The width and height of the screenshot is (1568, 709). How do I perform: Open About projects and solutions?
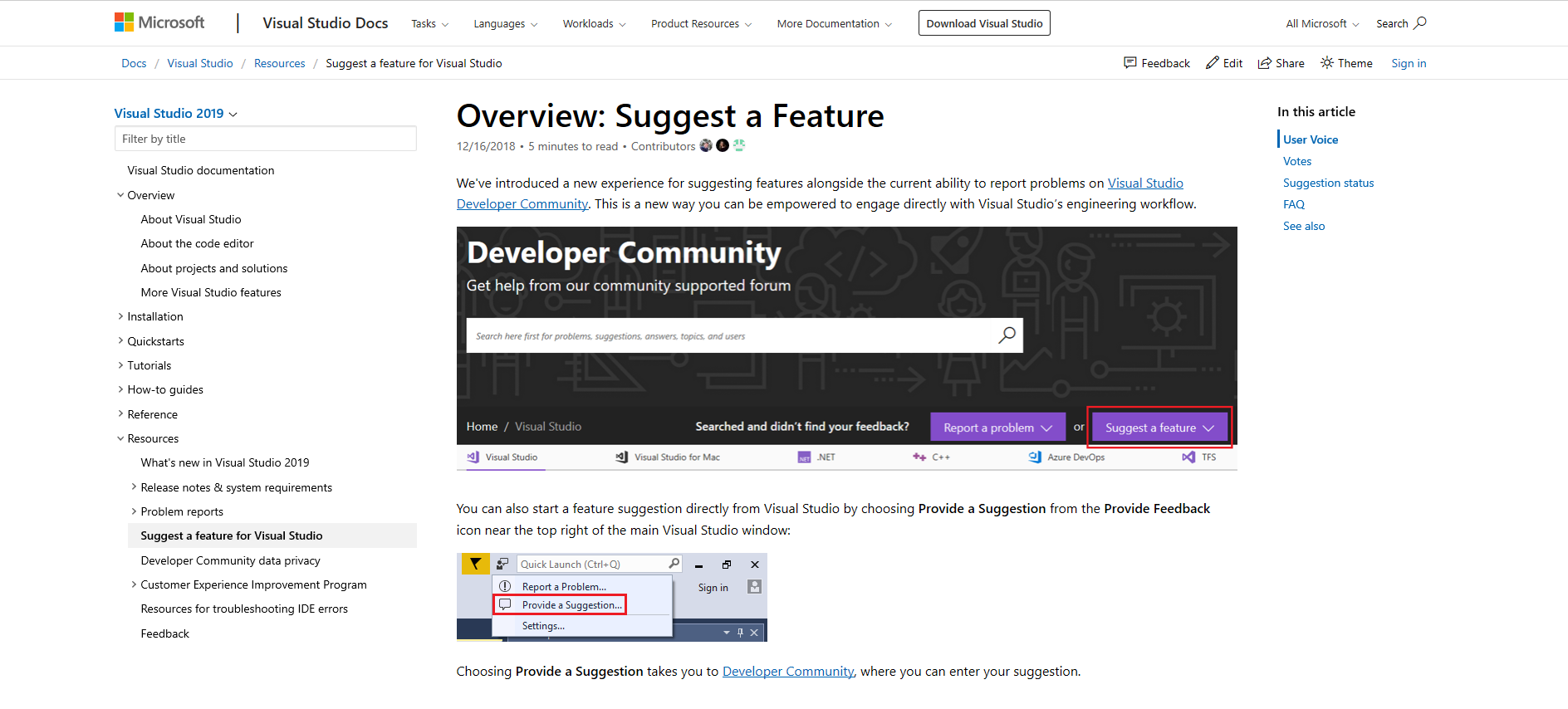click(214, 268)
